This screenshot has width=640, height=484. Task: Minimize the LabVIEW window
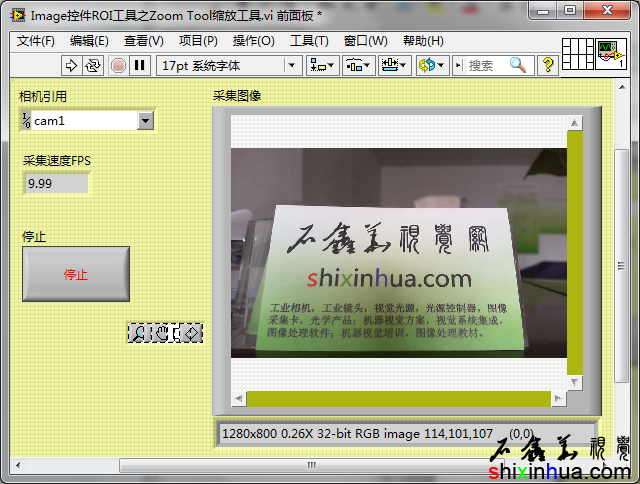pos(543,11)
